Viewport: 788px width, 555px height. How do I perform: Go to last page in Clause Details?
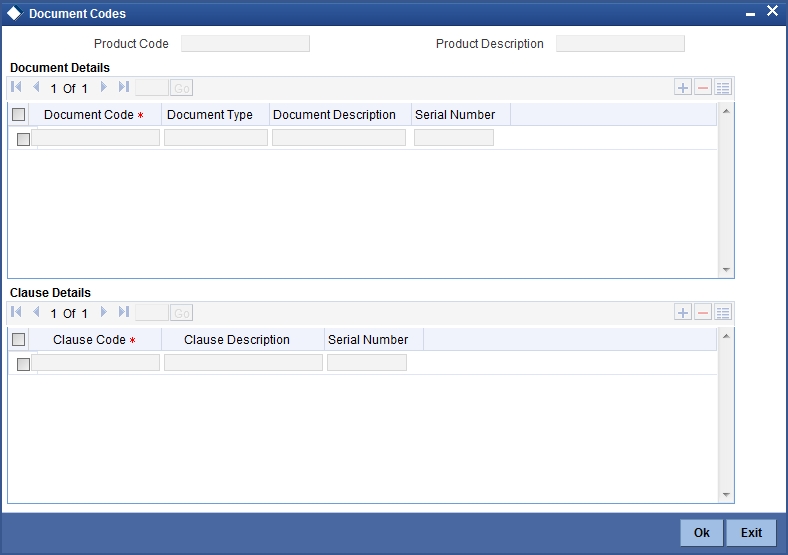pyautogui.click(x=124, y=312)
